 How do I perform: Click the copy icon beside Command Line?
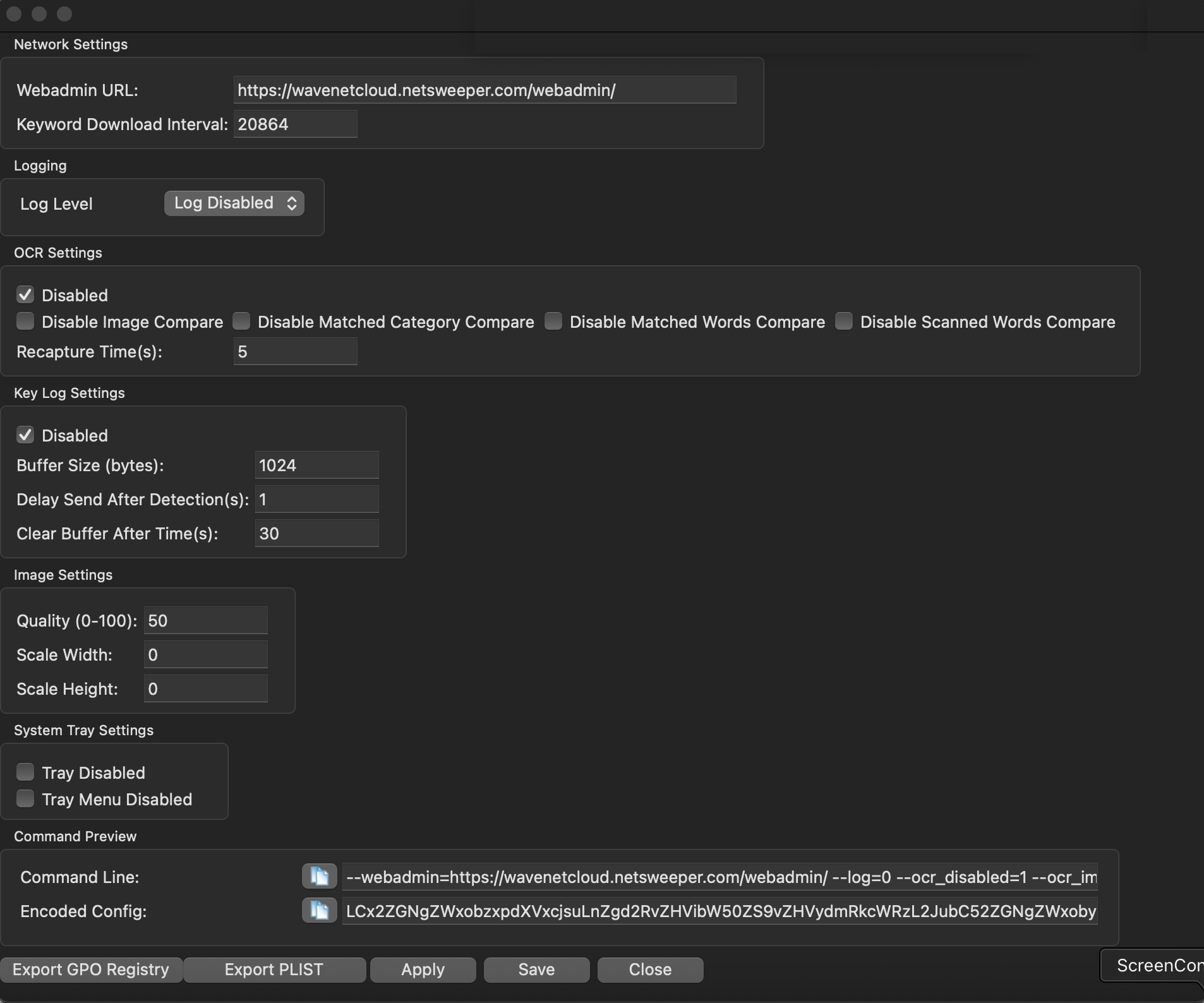(x=319, y=877)
